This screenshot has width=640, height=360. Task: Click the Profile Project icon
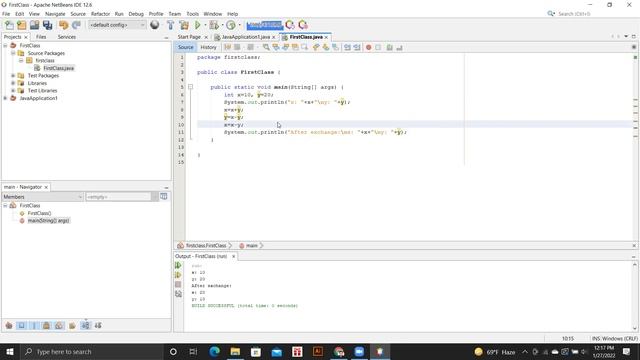(x=231, y=25)
